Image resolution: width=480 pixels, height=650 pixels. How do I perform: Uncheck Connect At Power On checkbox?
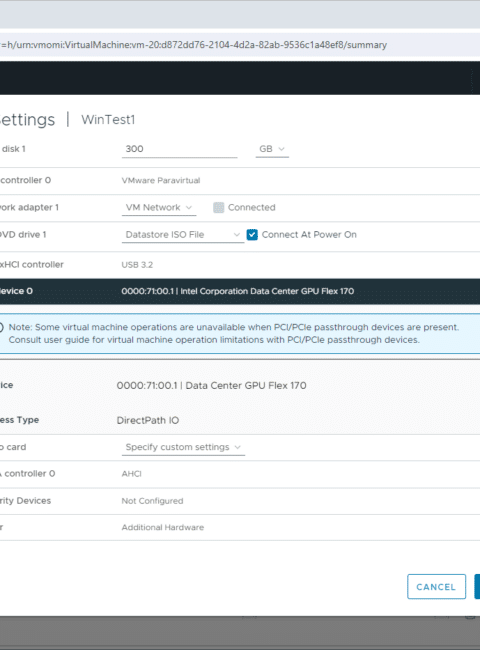click(x=252, y=235)
